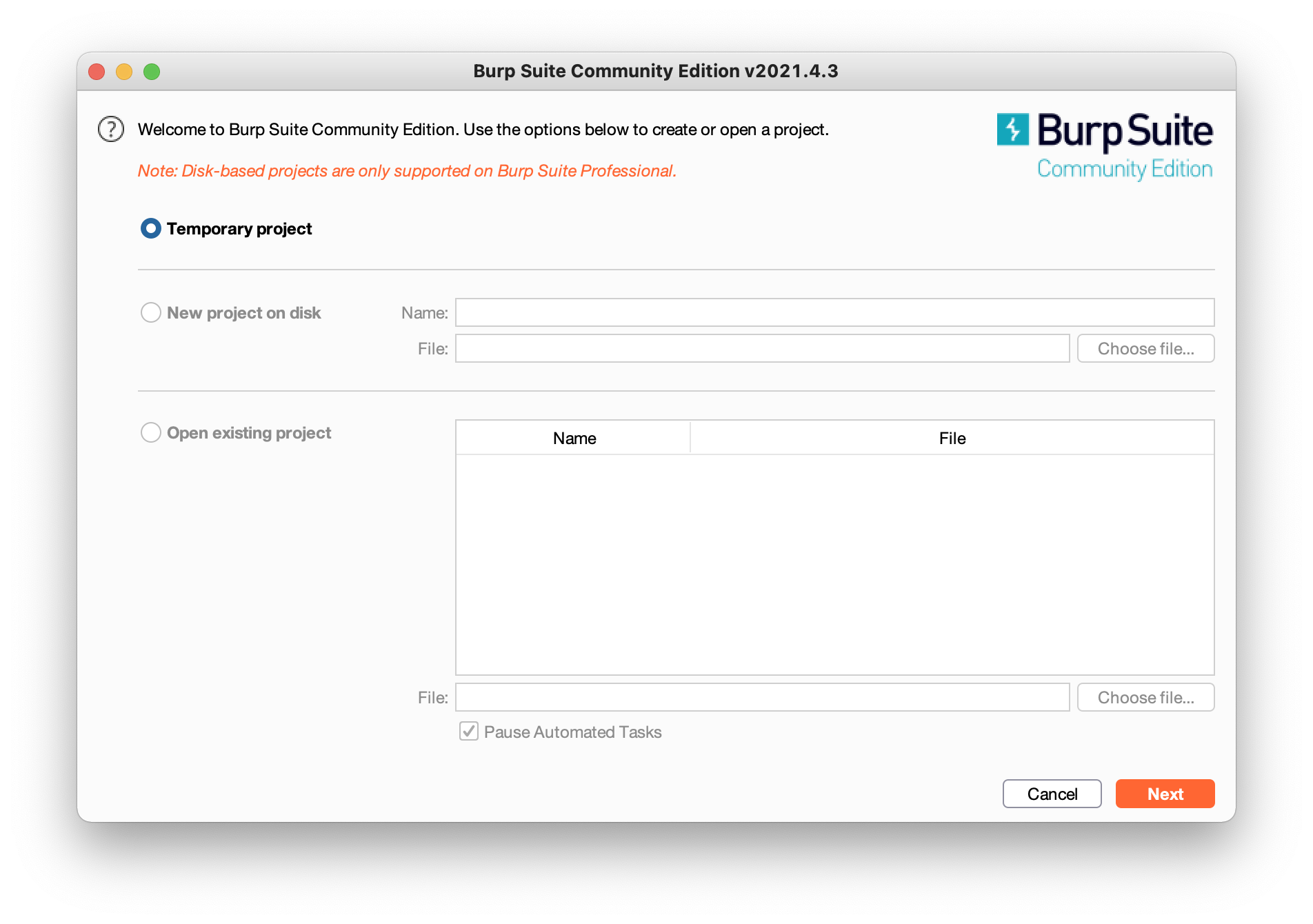Click the note about disk-based projects
The width and height of the screenshot is (1313, 924).
pyautogui.click(x=407, y=171)
